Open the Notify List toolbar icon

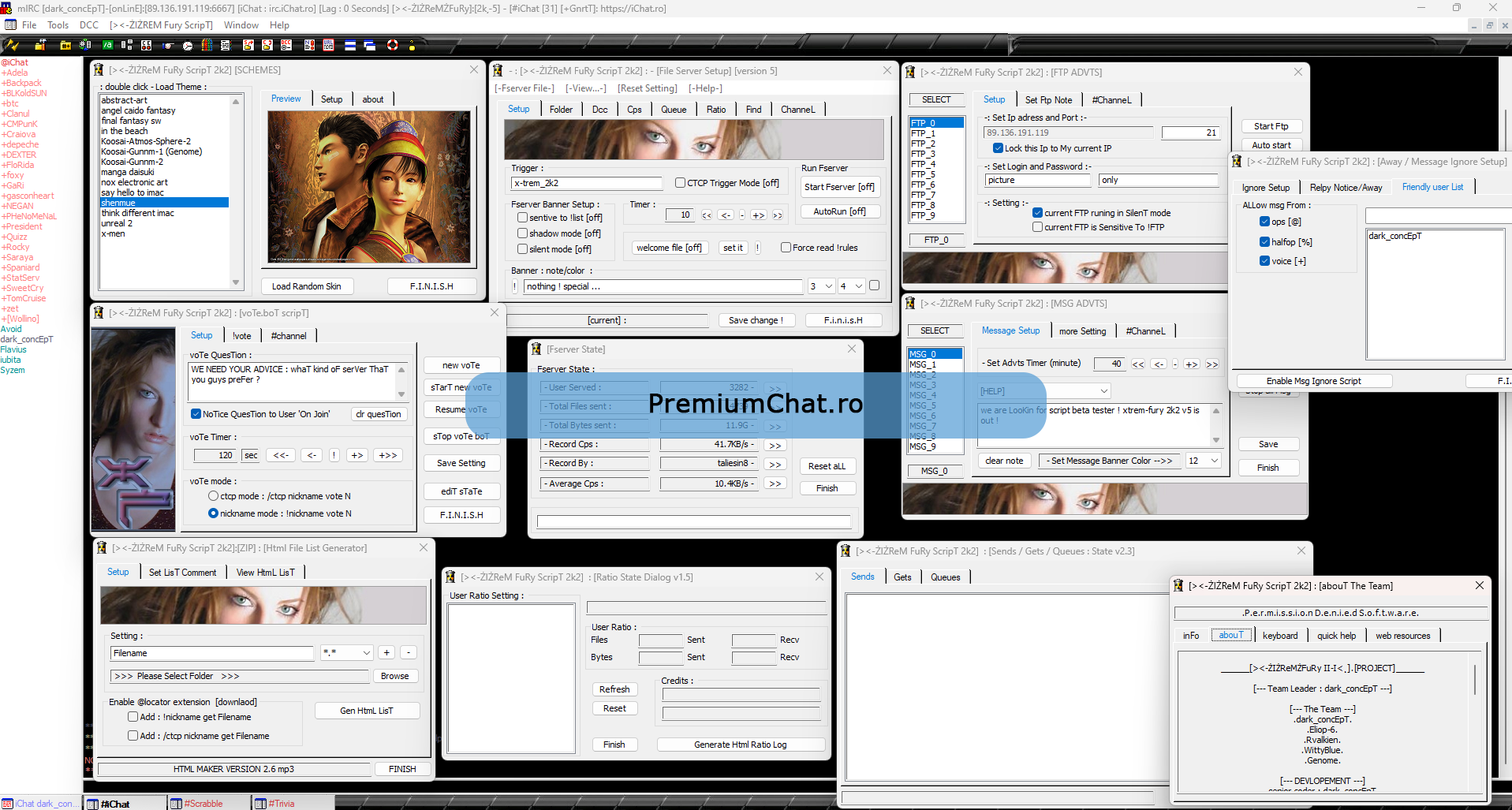coord(309,45)
